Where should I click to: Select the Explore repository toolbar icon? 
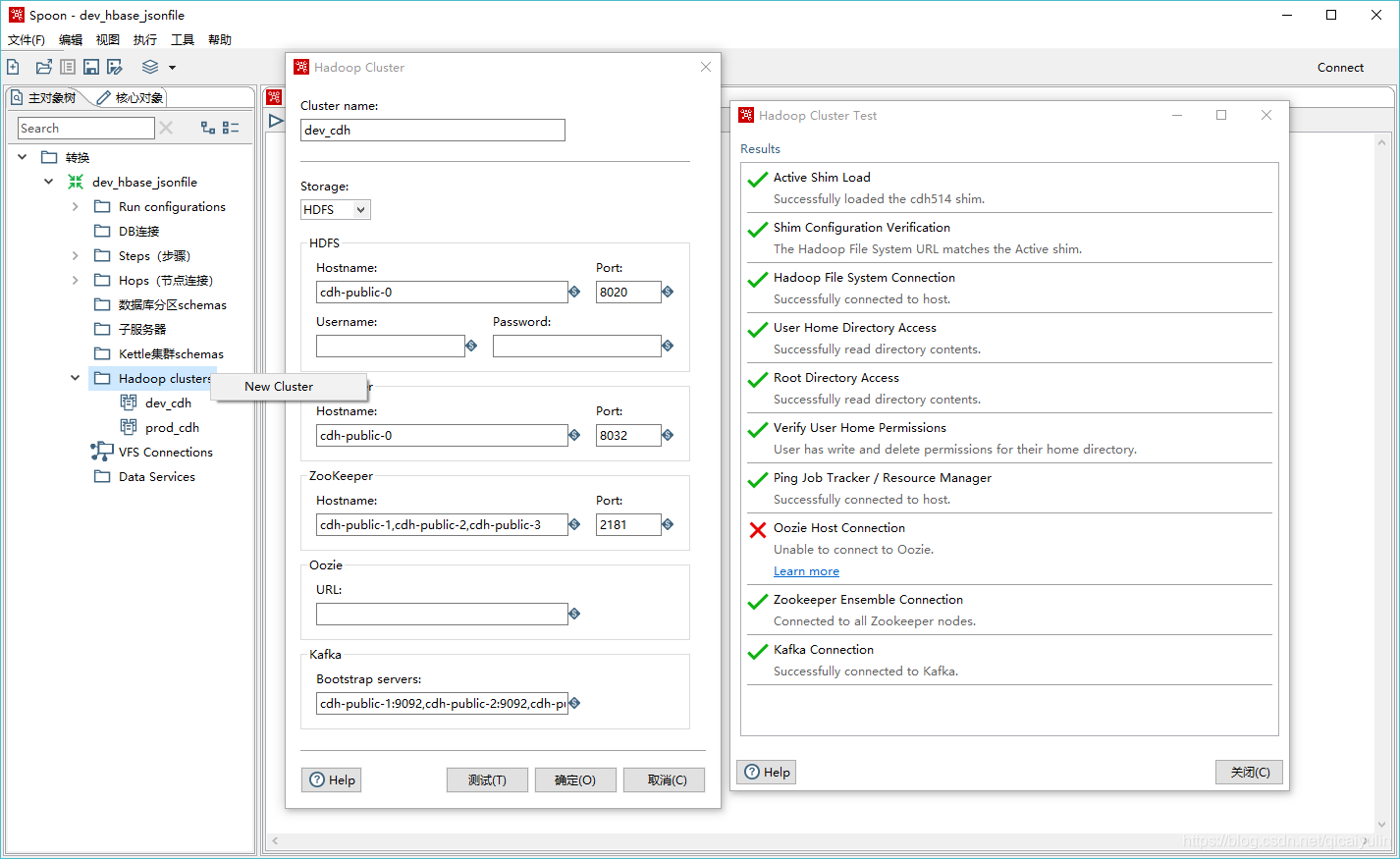point(67,66)
